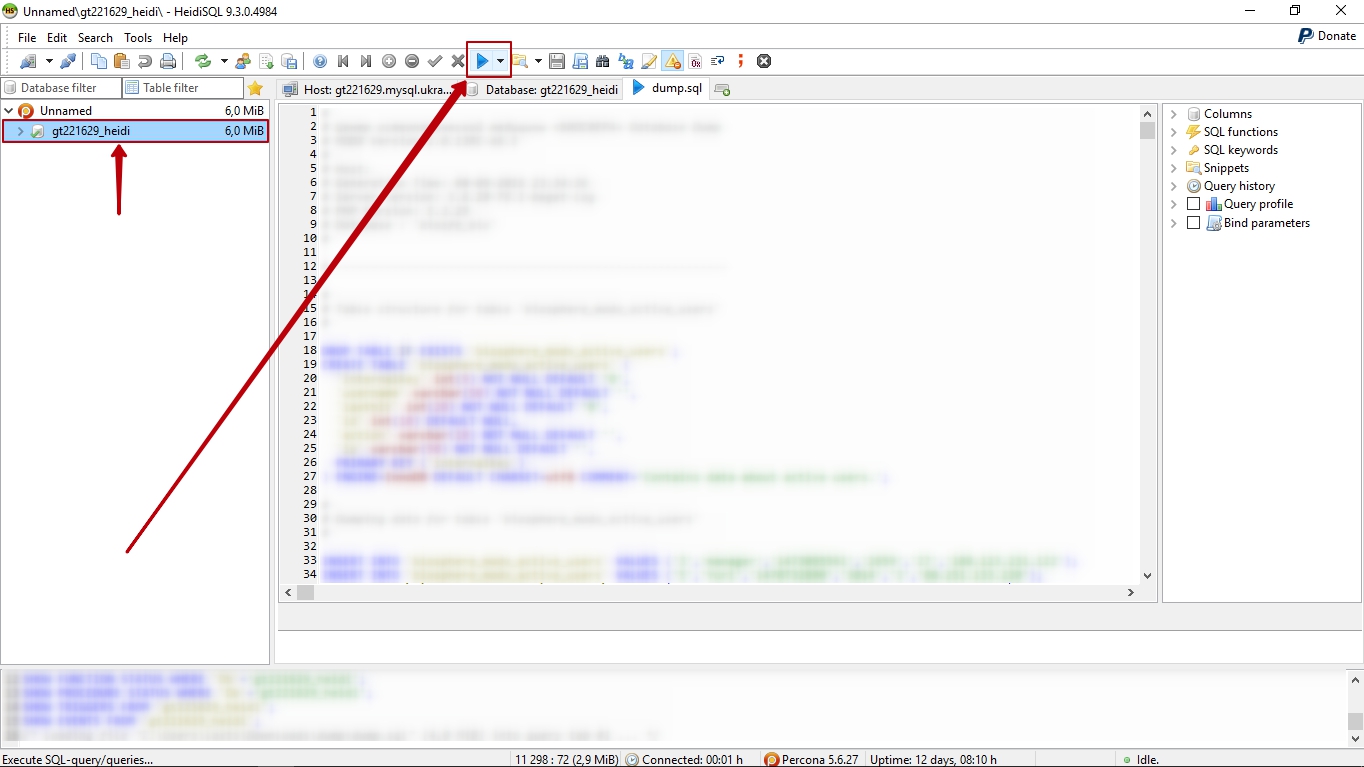The width and height of the screenshot is (1364, 767).
Task: Select the dump.sql query tab
Action: tap(667, 88)
